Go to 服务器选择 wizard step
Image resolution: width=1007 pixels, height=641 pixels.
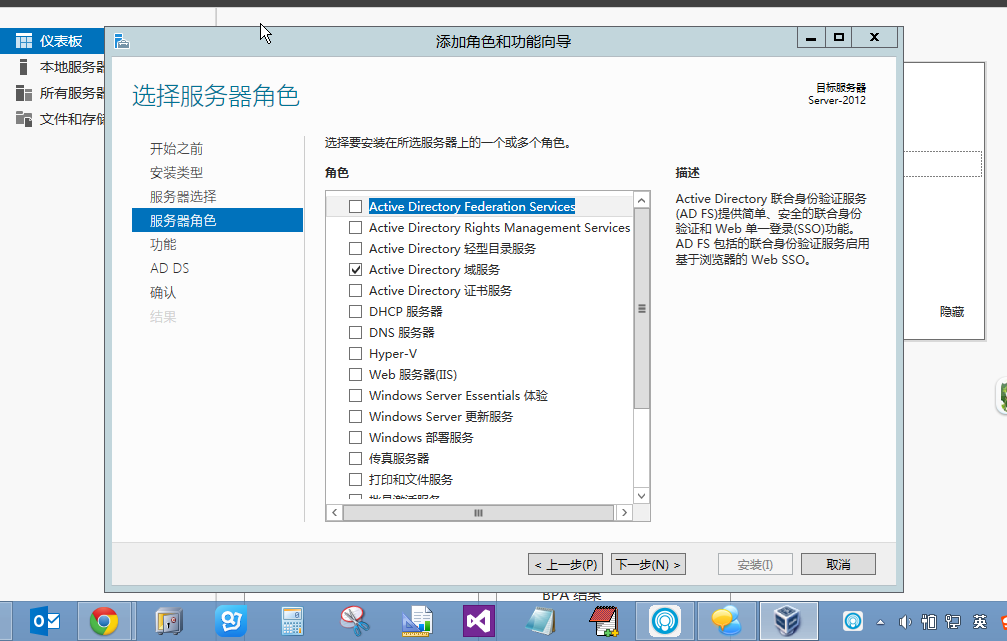tap(183, 197)
